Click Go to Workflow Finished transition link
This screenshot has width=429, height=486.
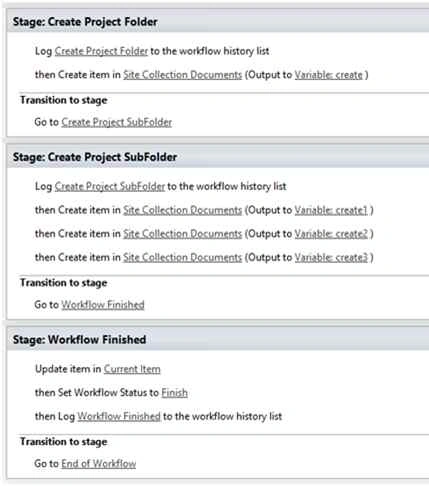point(103,305)
